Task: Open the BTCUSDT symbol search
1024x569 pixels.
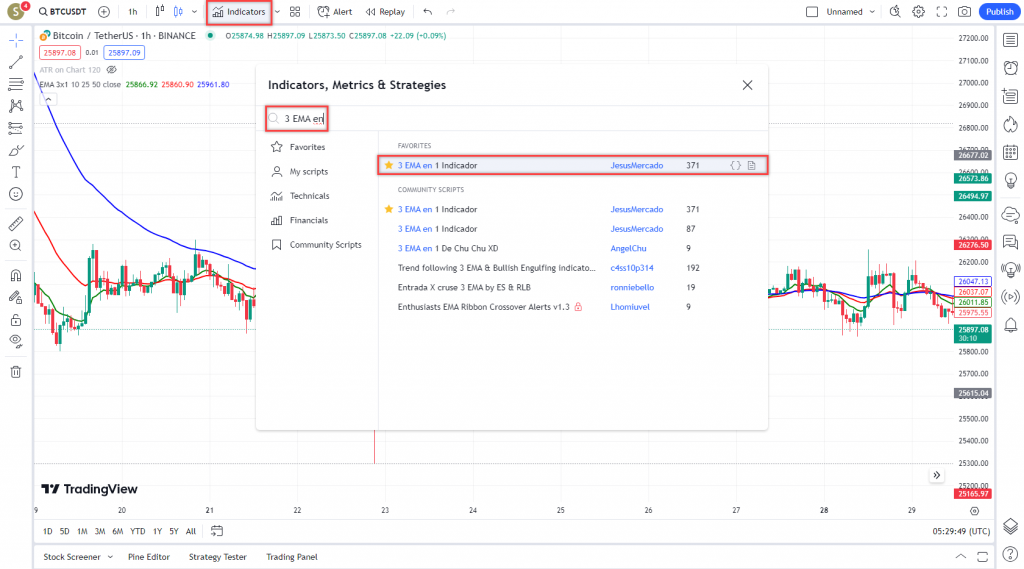Action: coord(62,12)
